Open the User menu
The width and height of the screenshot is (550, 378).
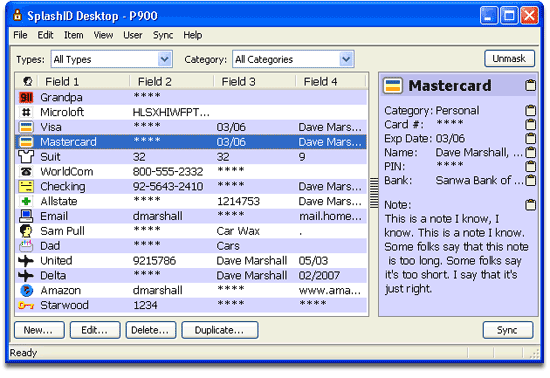point(133,35)
